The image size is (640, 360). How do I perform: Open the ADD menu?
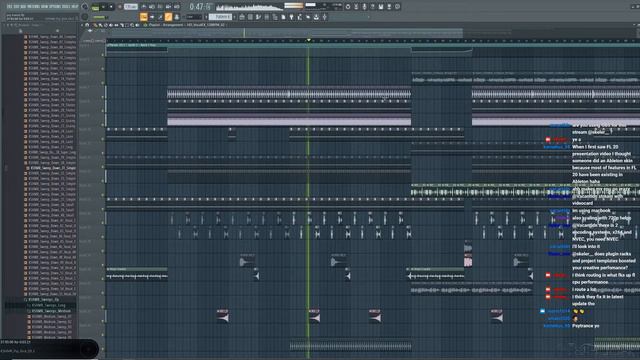(23, 7)
